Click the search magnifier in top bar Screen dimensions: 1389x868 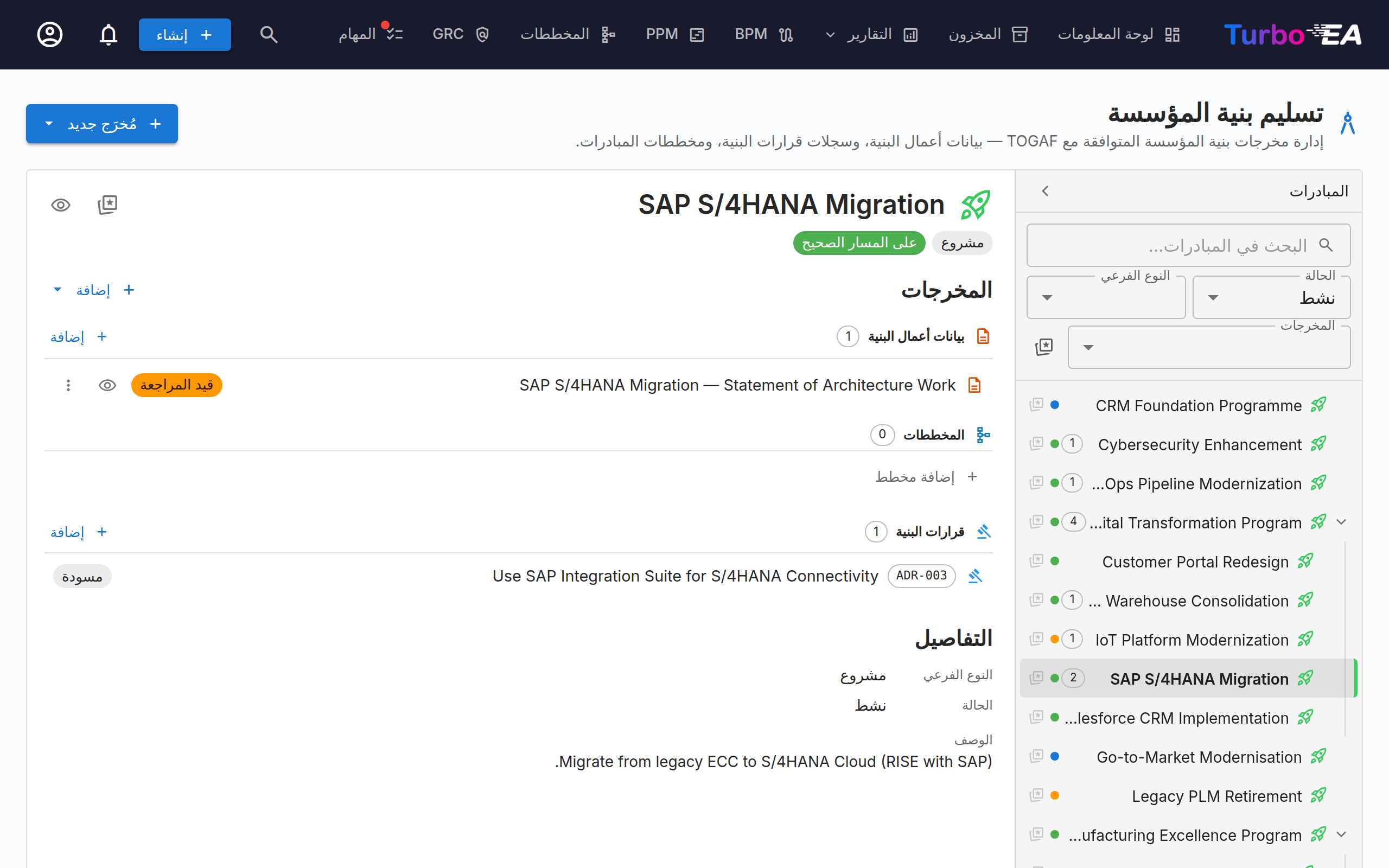pos(269,34)
